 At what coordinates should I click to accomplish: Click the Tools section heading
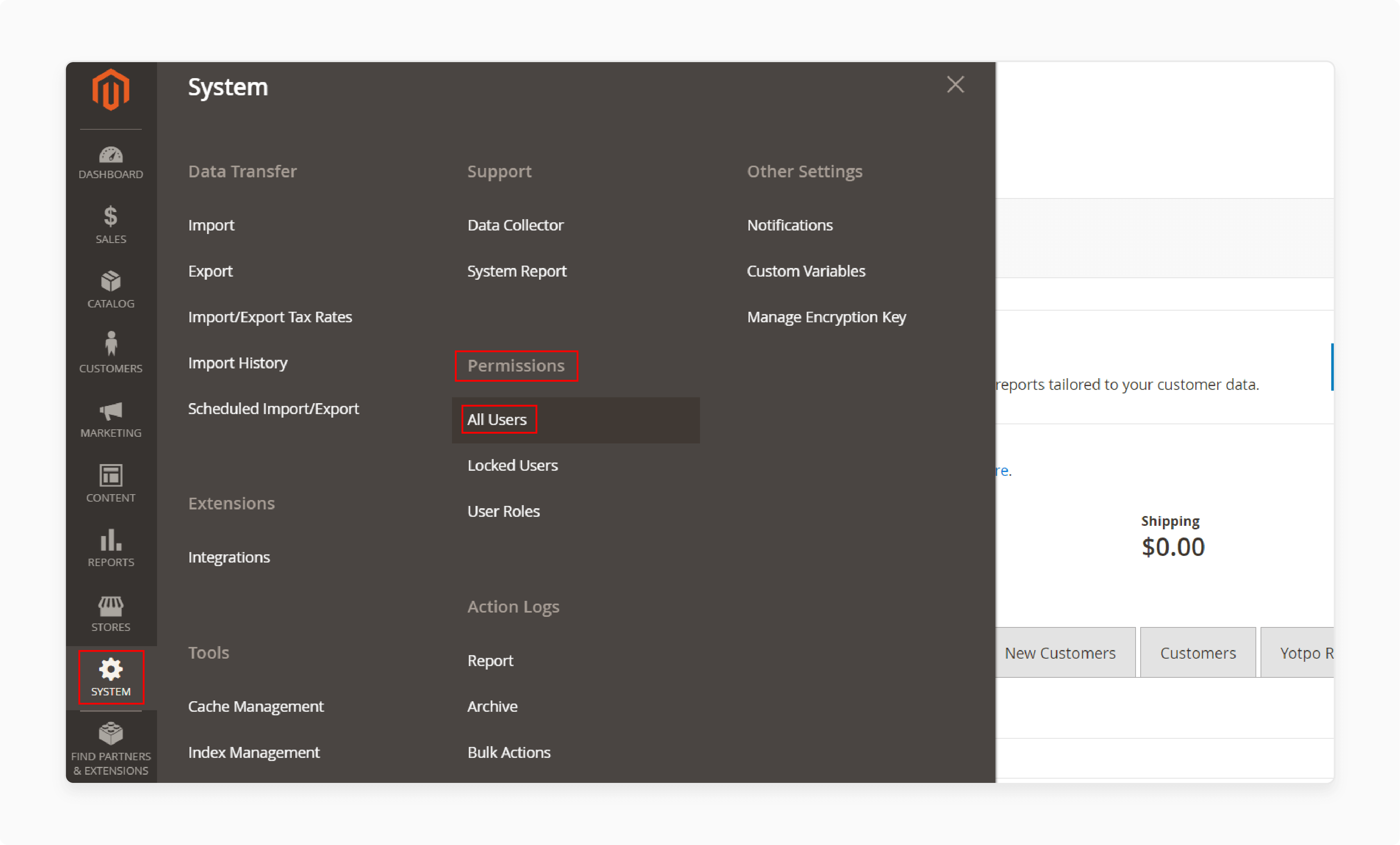[209, 652]
